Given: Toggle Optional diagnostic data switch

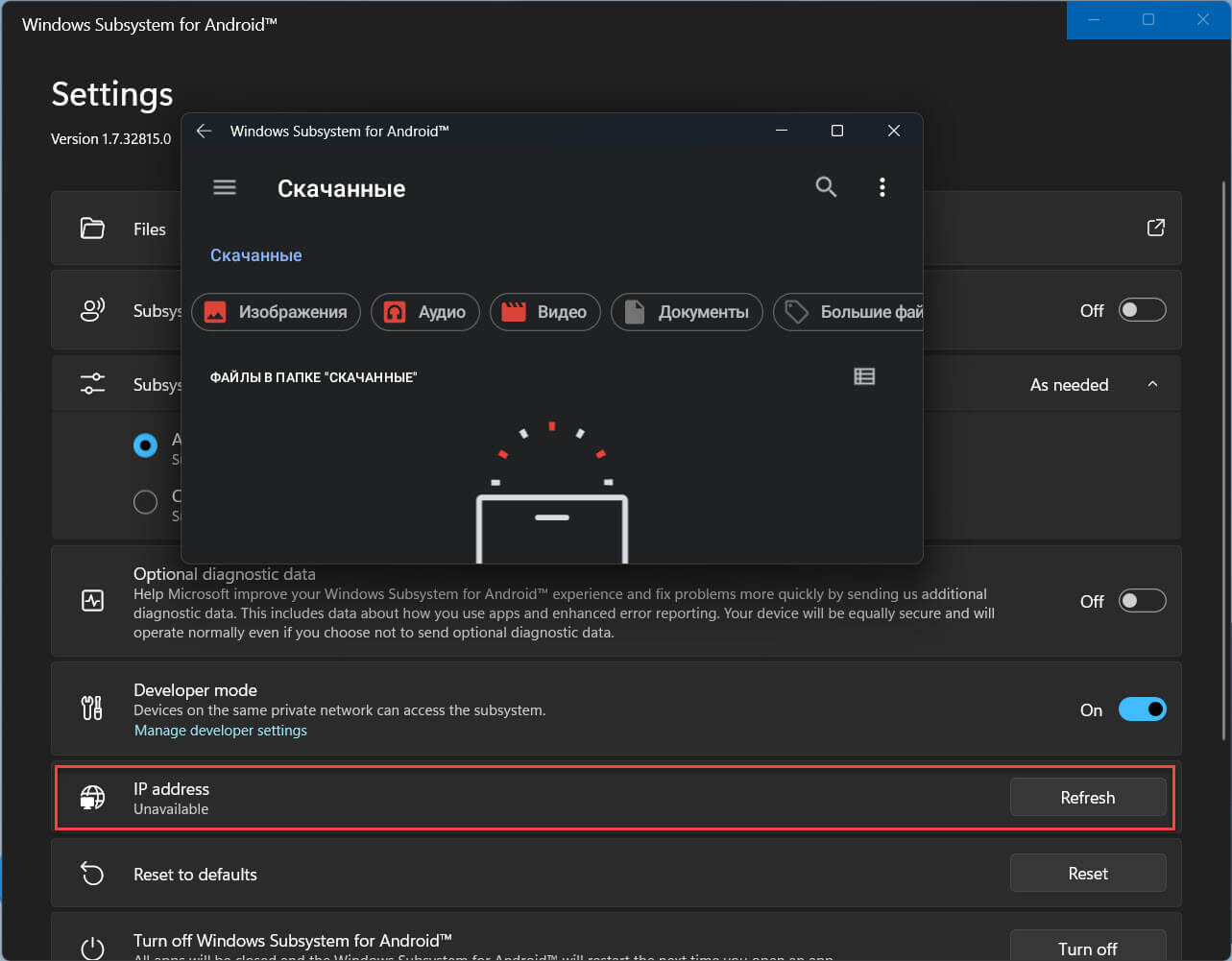Looking at the screenshot, I should coord(1143,601).
